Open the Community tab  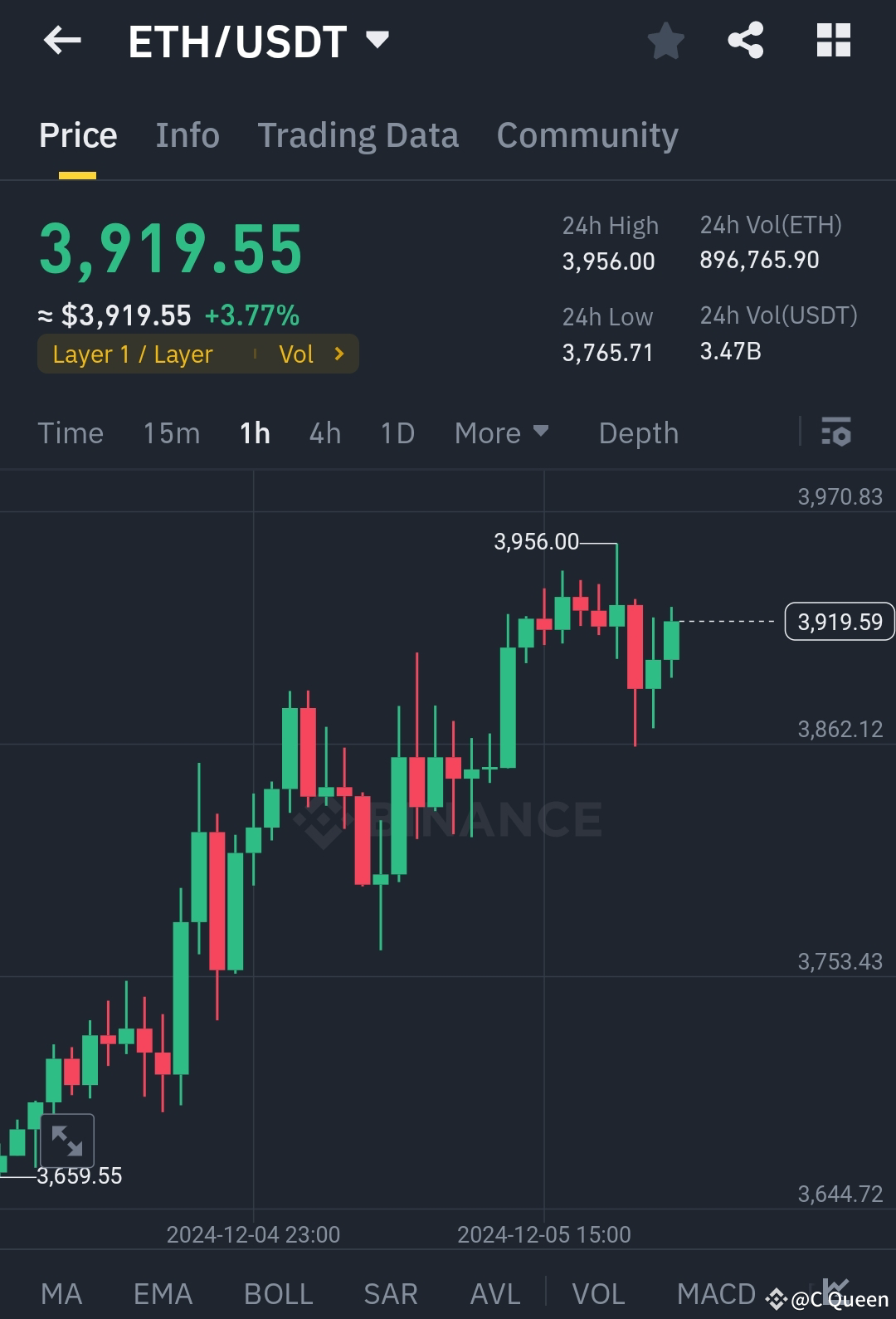(x=587, y=134)
